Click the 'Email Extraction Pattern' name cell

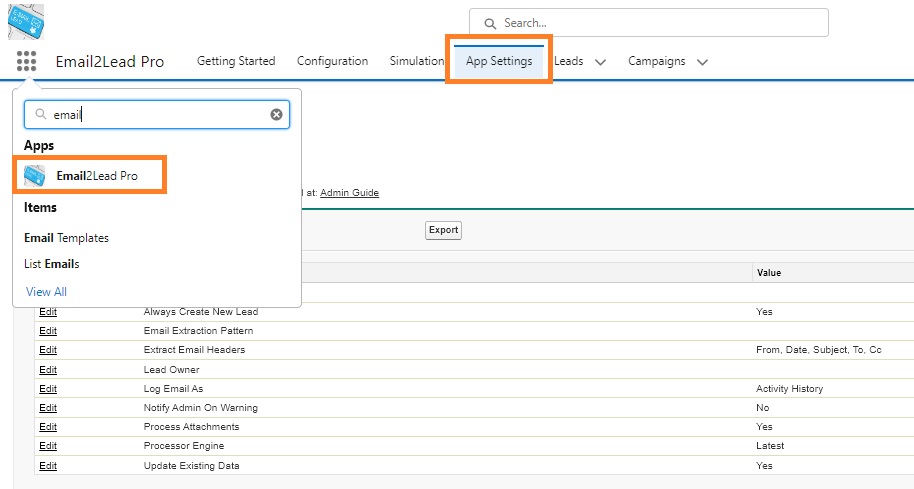(198, 330)
